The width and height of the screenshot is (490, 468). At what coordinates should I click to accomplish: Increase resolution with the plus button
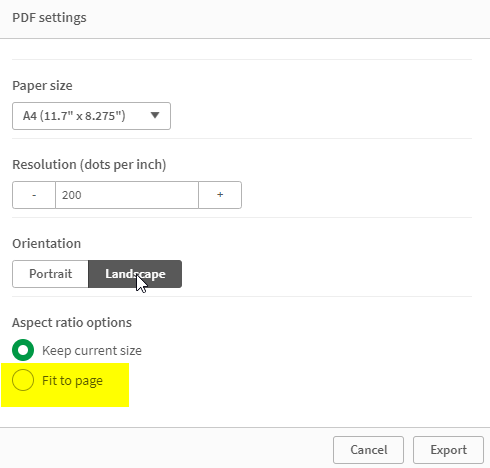(220, 195)
